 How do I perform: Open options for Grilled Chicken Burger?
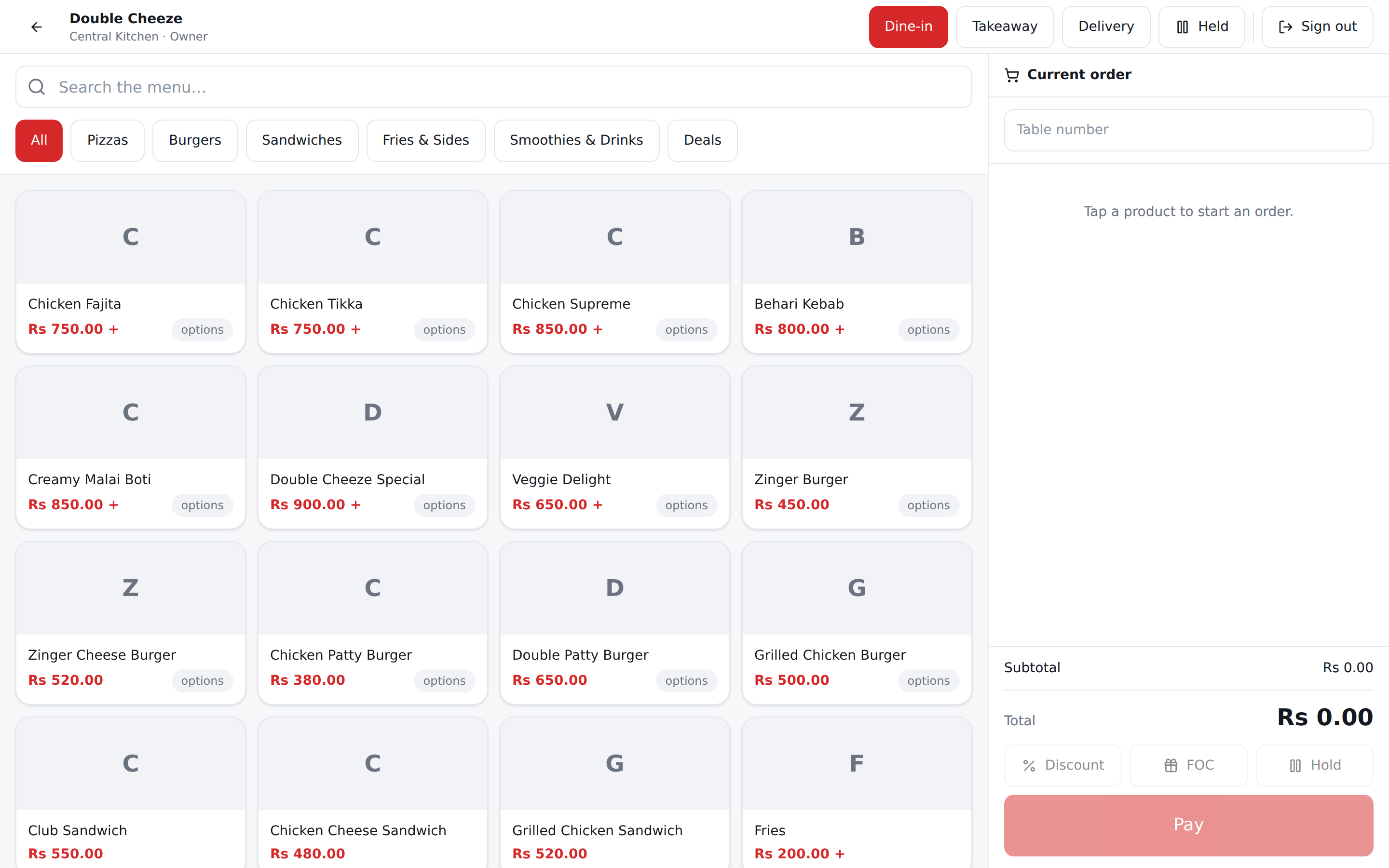click(x=929, y=681)
